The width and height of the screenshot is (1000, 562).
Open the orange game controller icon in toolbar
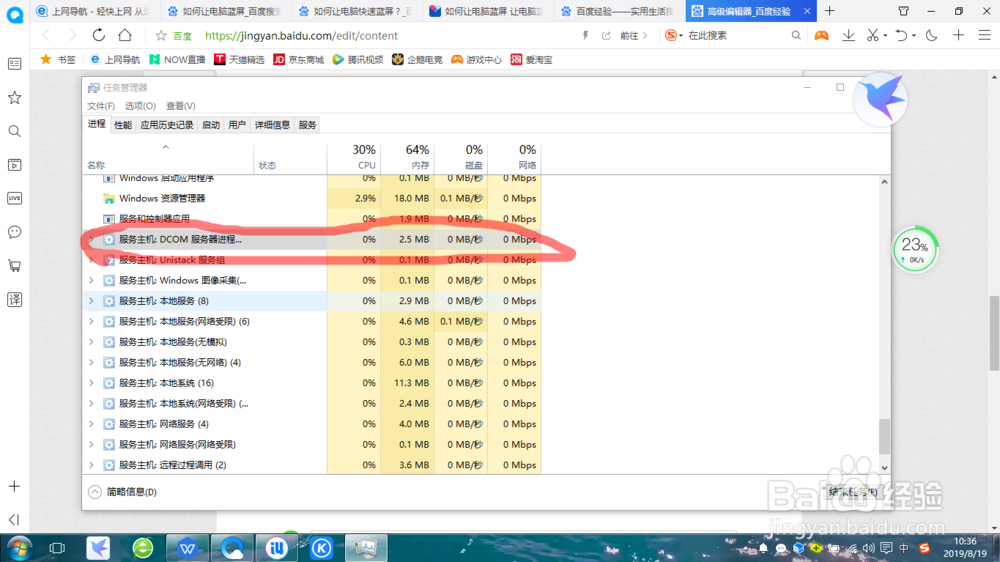(821, 36)
